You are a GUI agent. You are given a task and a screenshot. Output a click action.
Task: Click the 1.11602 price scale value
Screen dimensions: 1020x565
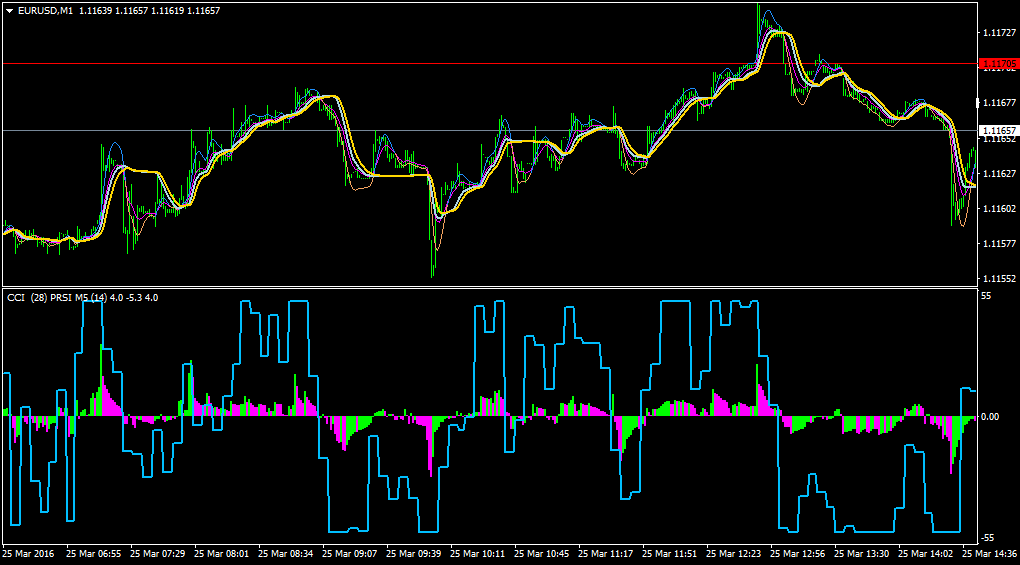(x=999, y=209)
